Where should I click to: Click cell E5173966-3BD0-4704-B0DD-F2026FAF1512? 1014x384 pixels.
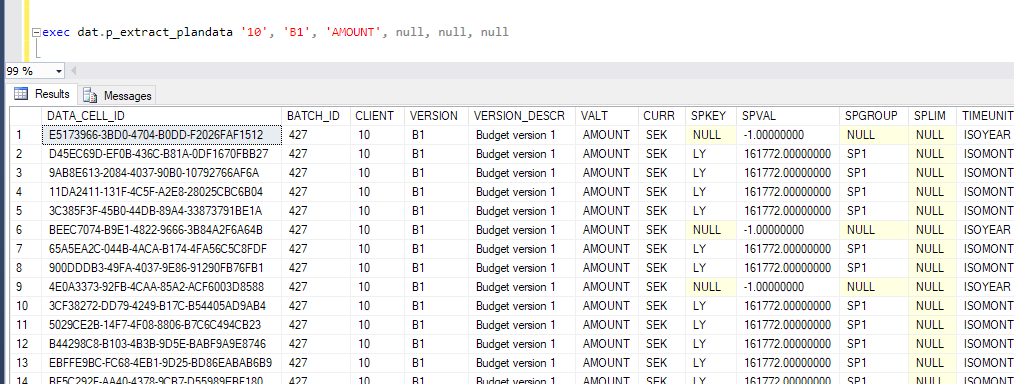point(162,135)
